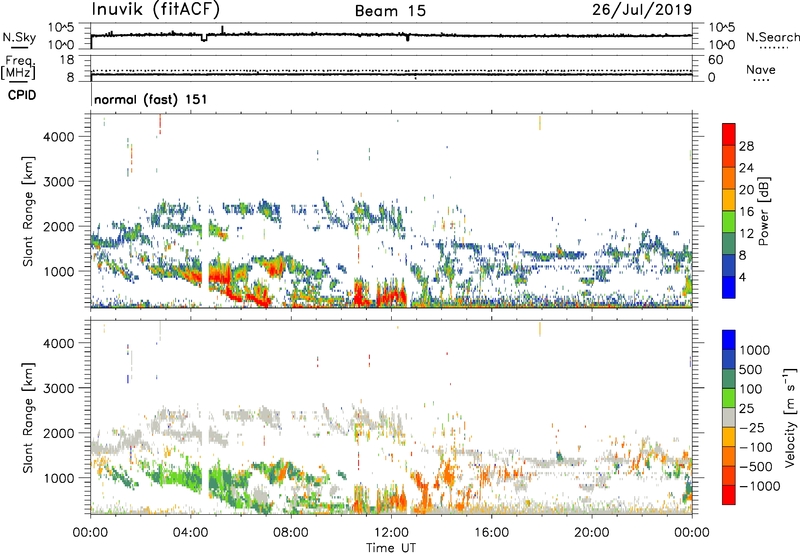800x554 pixels.
Task: Click the '4' label on the power colorbar
Action: 743,277
